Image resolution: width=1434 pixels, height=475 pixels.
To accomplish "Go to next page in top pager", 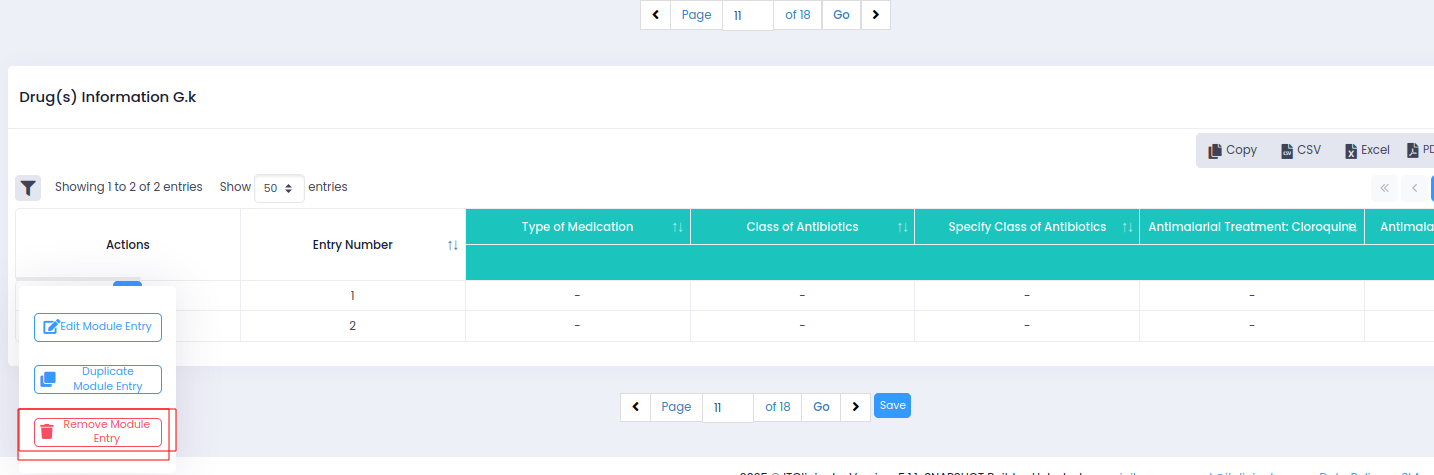I will [x=875, y=15].
